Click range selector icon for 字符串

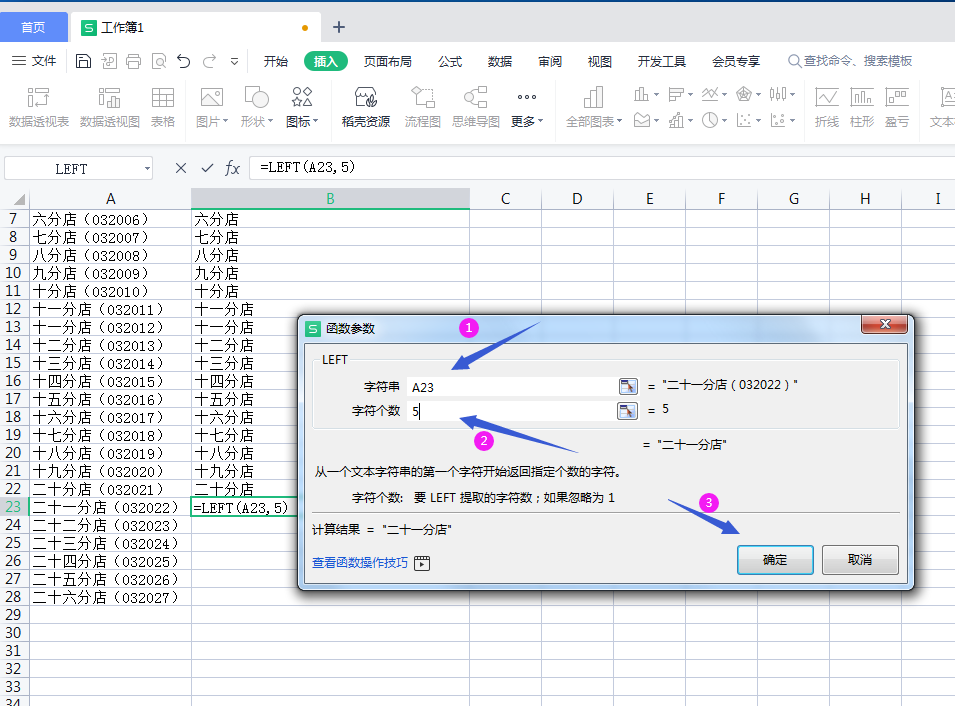point(628,387)
